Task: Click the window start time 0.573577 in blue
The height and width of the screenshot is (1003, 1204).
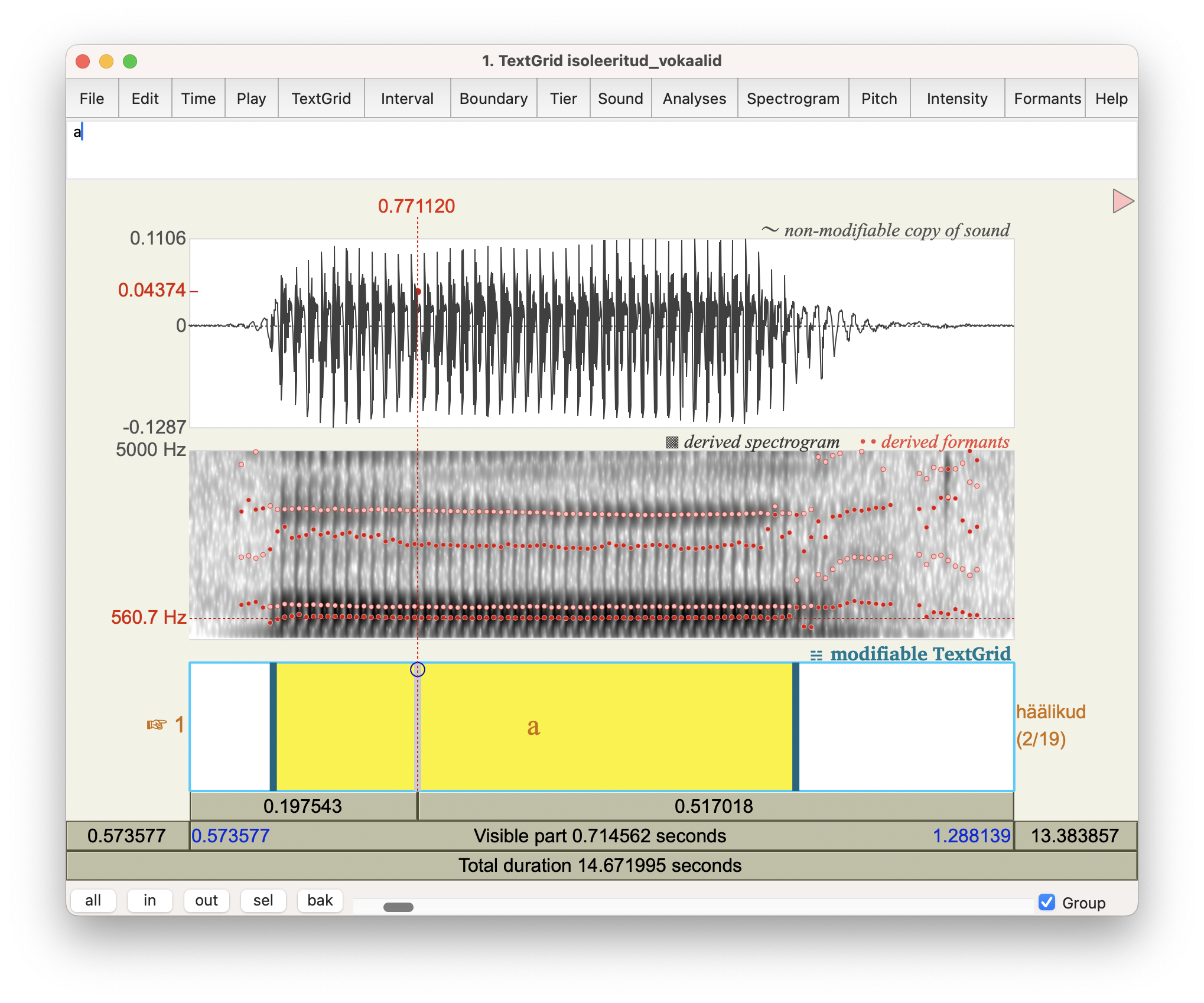Action: pyautogui.click(x=231, y=836)
